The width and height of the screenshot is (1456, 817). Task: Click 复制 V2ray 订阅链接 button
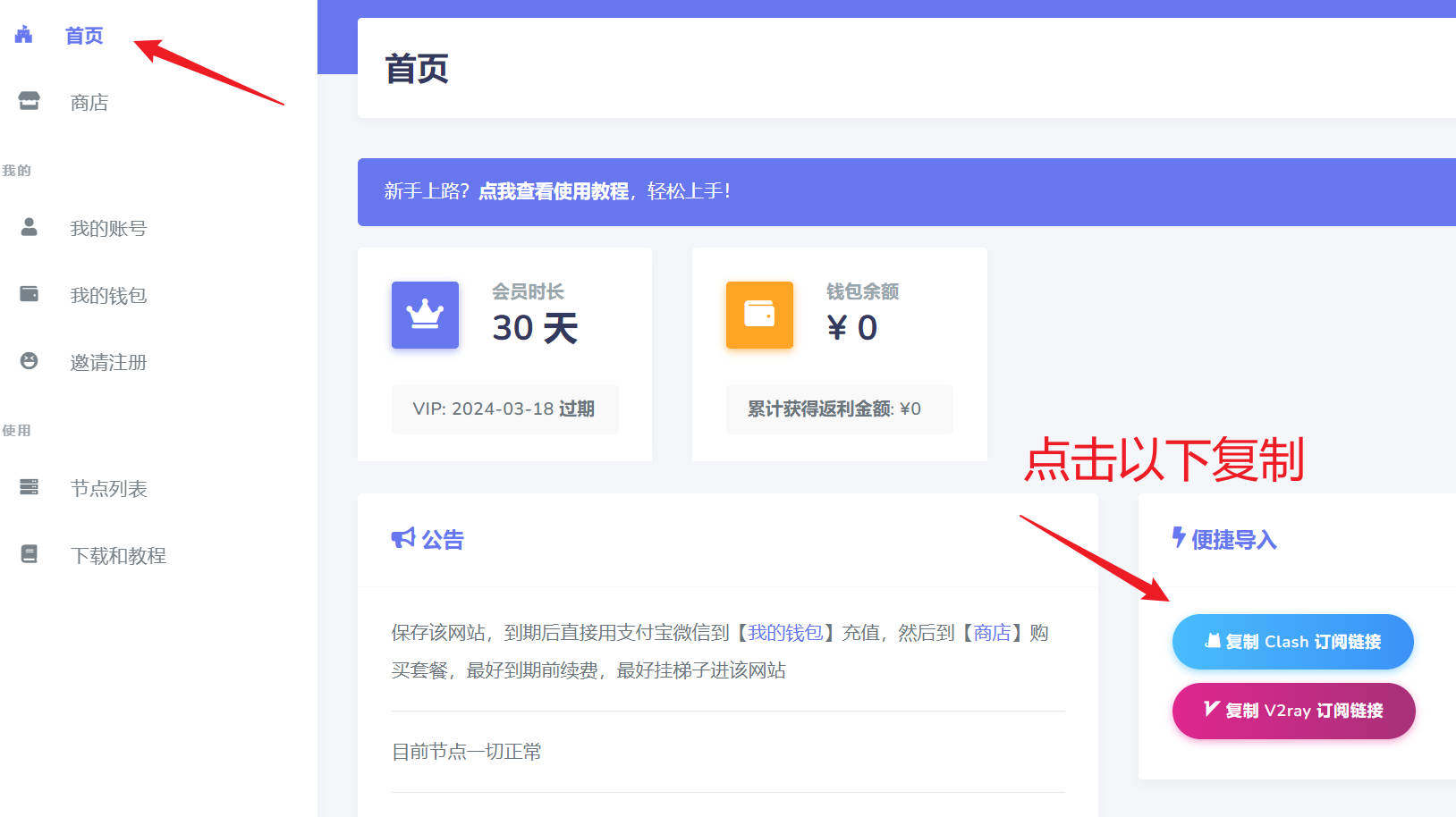[1292, 711]
